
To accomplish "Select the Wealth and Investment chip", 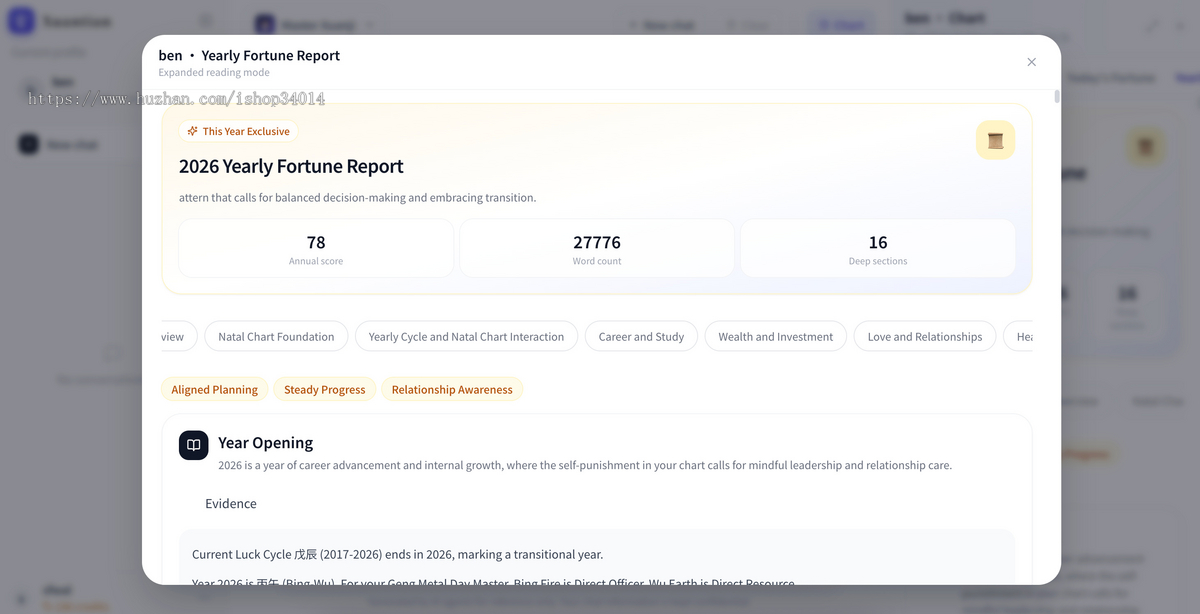I will [x=775, y=337].
